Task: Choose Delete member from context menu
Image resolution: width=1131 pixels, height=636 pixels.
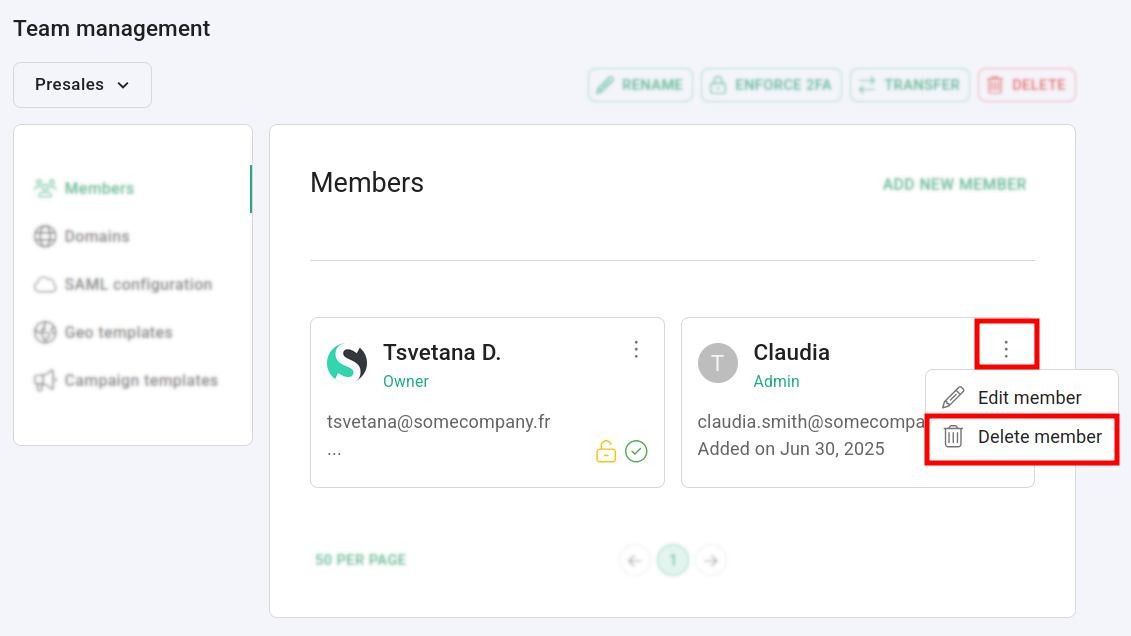Action: 1039,437
